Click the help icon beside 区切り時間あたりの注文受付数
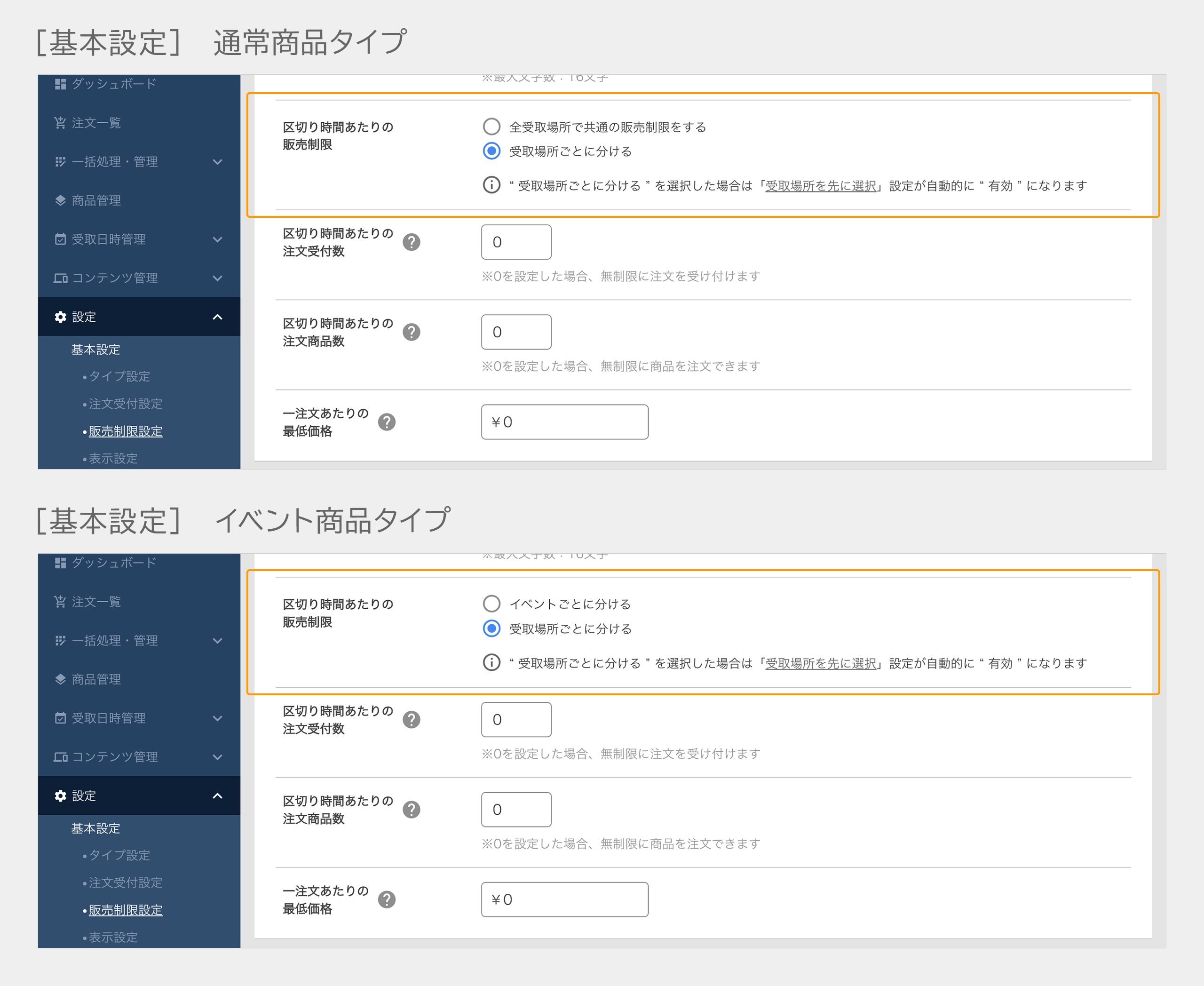The width and height of the screenshot is (1204, 986). click(411, 242)
